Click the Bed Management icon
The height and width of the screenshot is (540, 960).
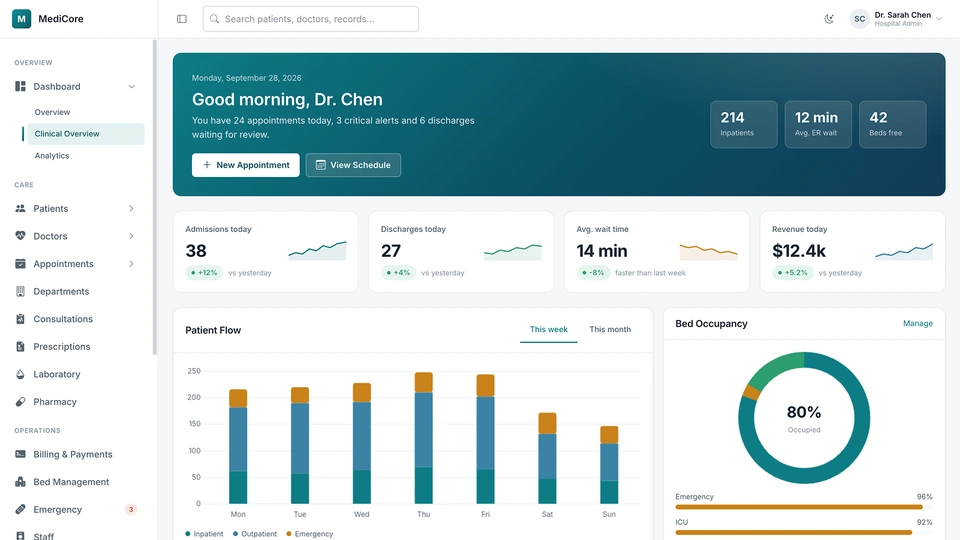(20, 482)
